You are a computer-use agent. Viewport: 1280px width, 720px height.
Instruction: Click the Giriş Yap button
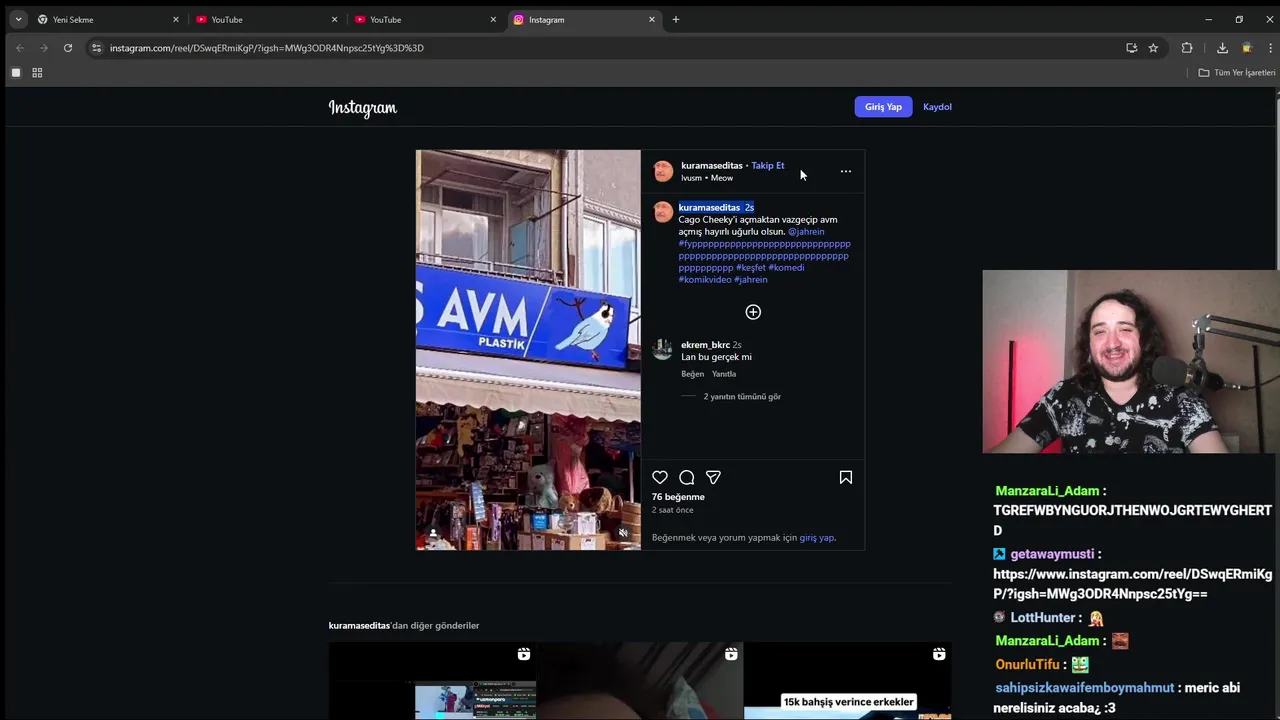click(x=883, y=107)
